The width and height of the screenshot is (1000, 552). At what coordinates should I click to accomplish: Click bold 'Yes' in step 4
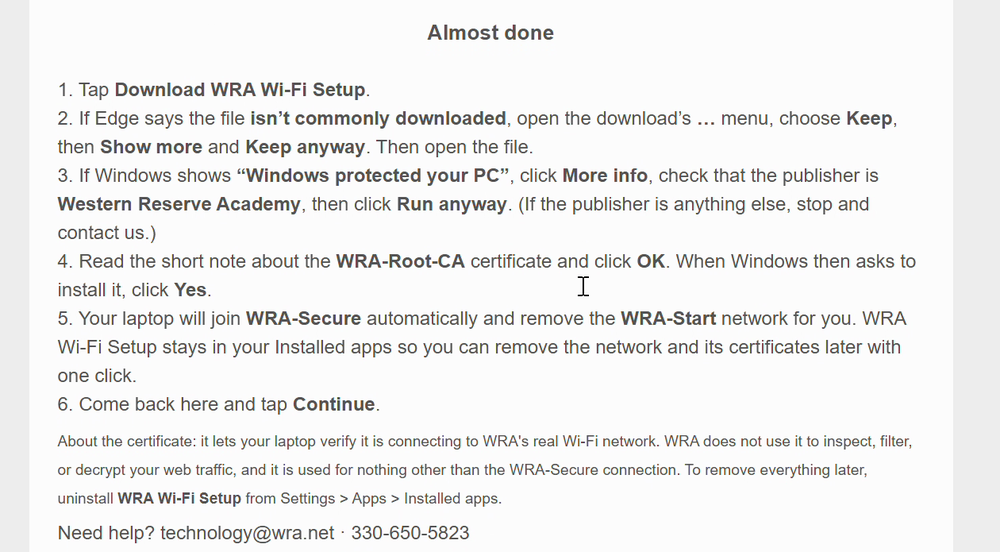190,290
